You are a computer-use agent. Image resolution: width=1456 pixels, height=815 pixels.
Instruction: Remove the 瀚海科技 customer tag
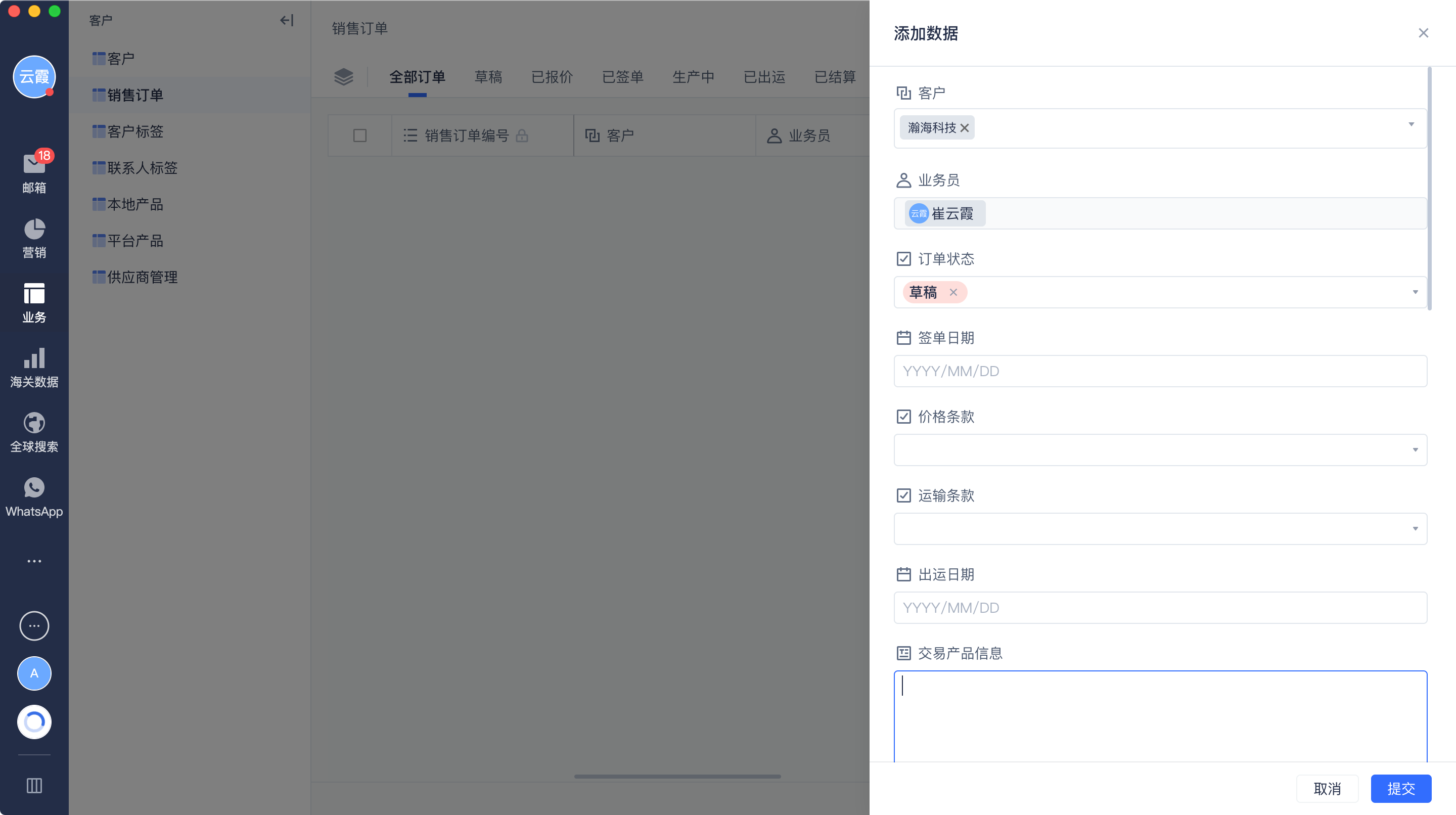[x=965, y=128]
